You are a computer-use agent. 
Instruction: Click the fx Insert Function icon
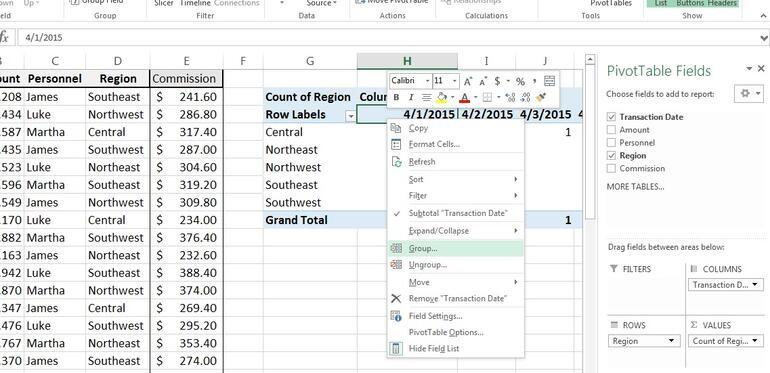click(4, 37)
